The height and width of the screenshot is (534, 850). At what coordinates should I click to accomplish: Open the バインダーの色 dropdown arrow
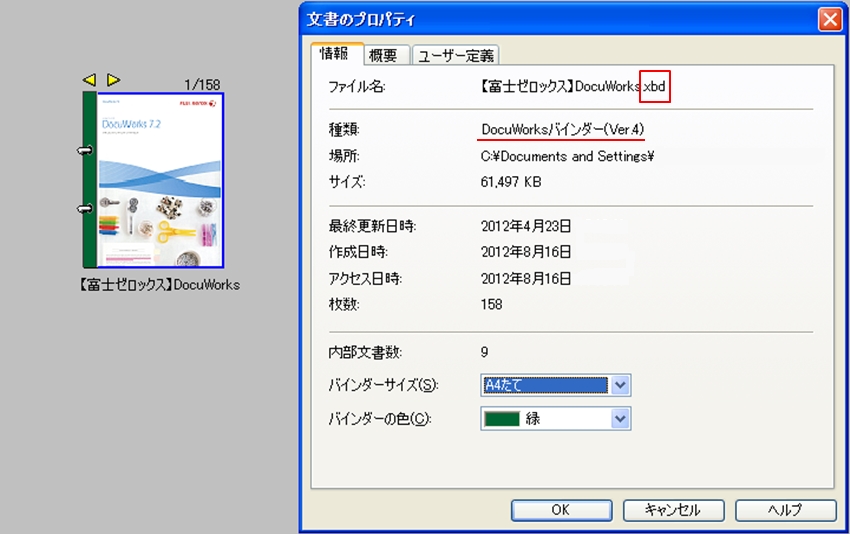620,419
